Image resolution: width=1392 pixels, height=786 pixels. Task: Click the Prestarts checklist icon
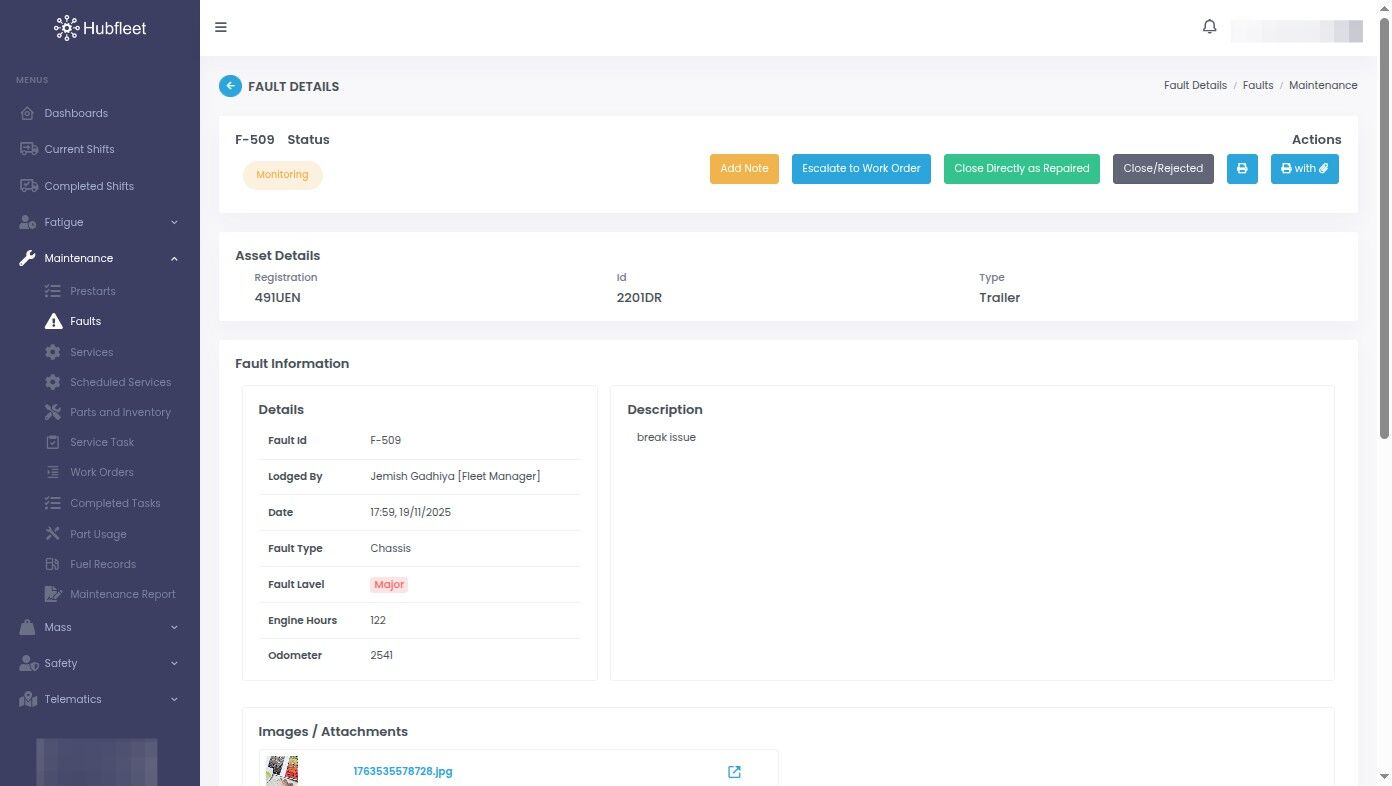pos(53,291)
